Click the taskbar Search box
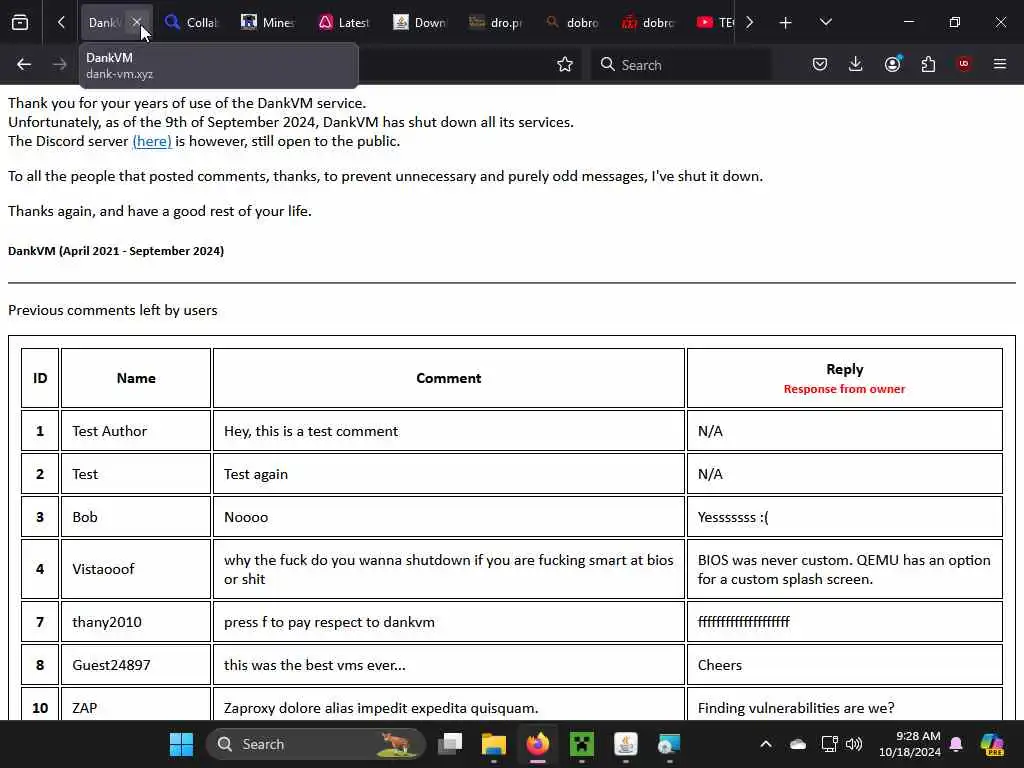This screenshot has height=768, width=1024. pos(316,744)
